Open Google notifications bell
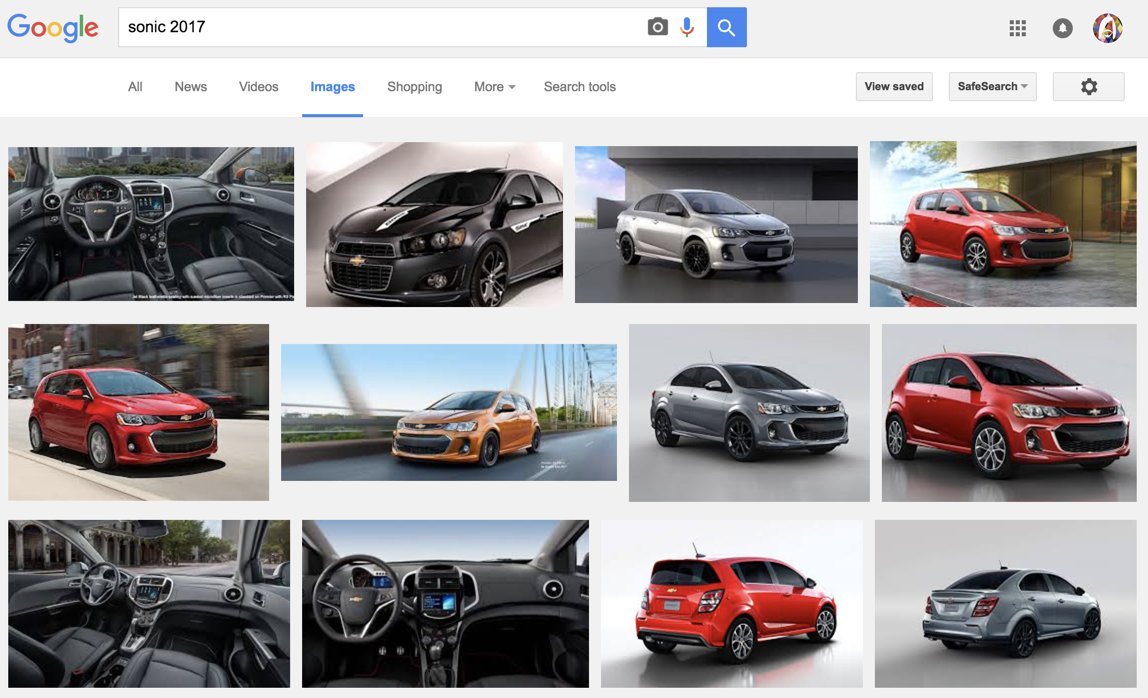Screen dimensions: 1148x698 [1062, 28]
